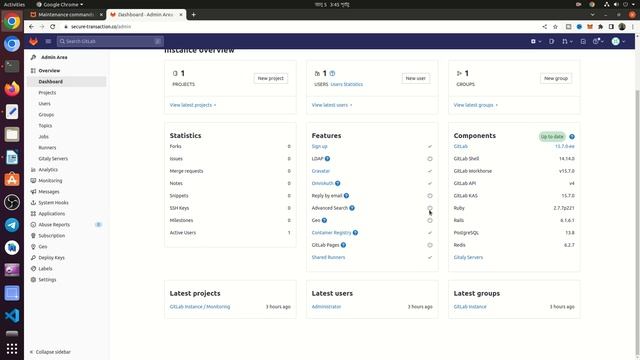The width and height of the screenshot is (640, 360).
Task: Open the Sign up feature link
Action: (x=320, y=147)
